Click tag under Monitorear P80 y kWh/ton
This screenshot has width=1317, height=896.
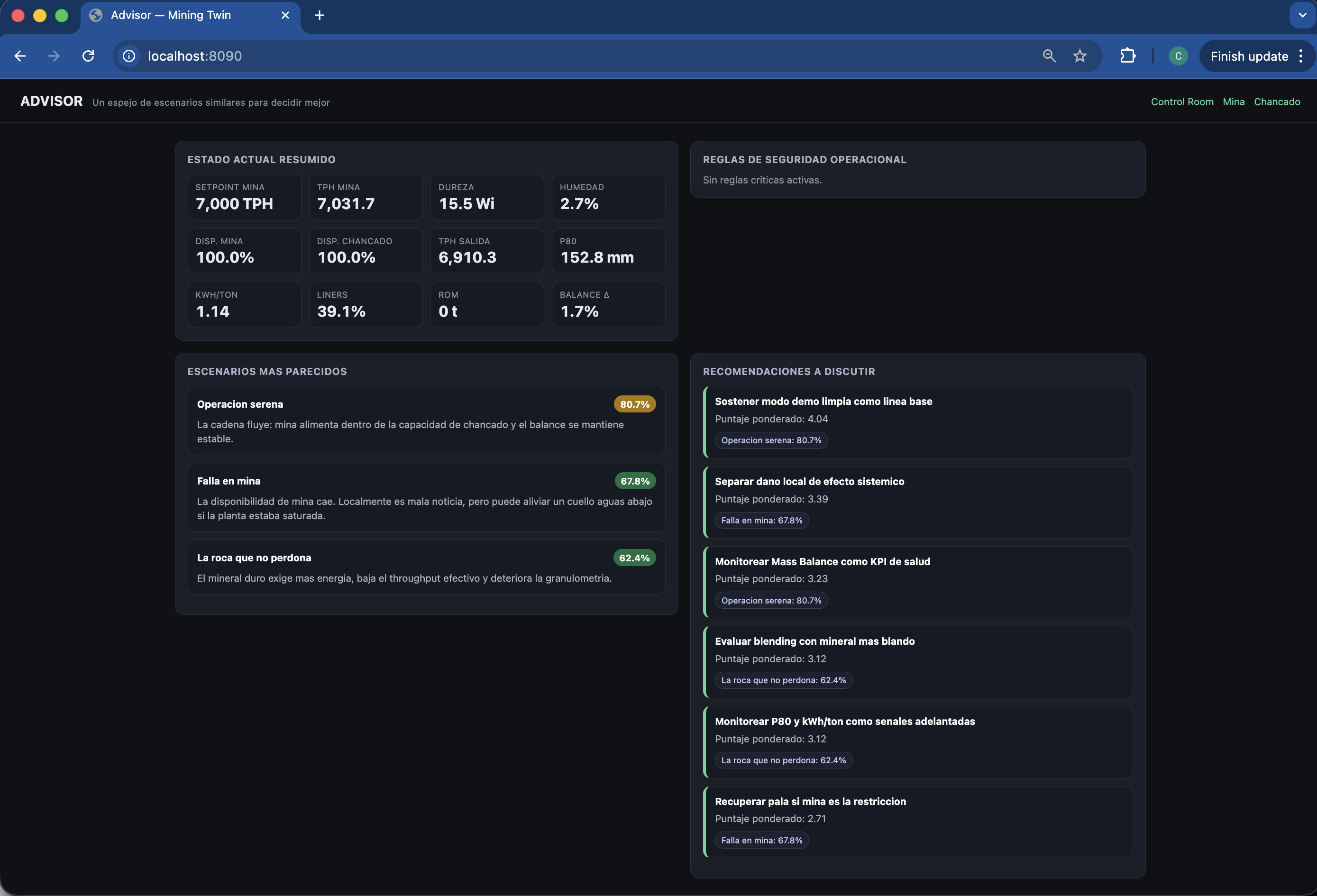783,760
